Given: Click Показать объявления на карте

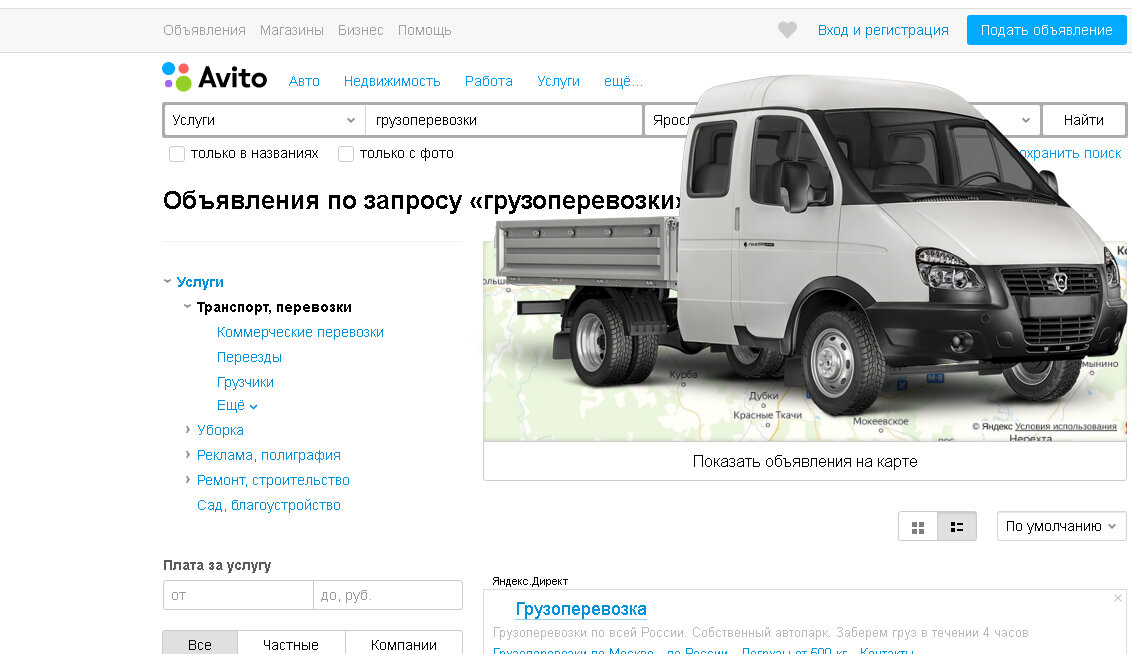Looking at the screenshot, I should coord(805,461).
